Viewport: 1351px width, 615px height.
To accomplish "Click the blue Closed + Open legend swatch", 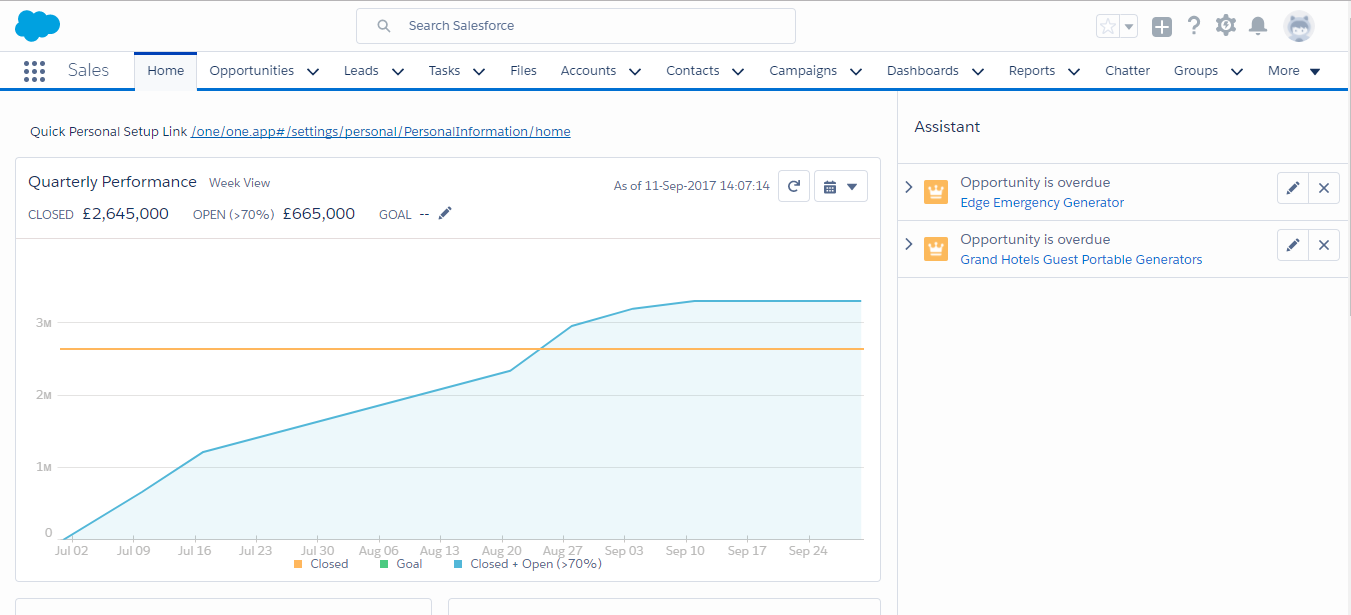I will (458, 564).
